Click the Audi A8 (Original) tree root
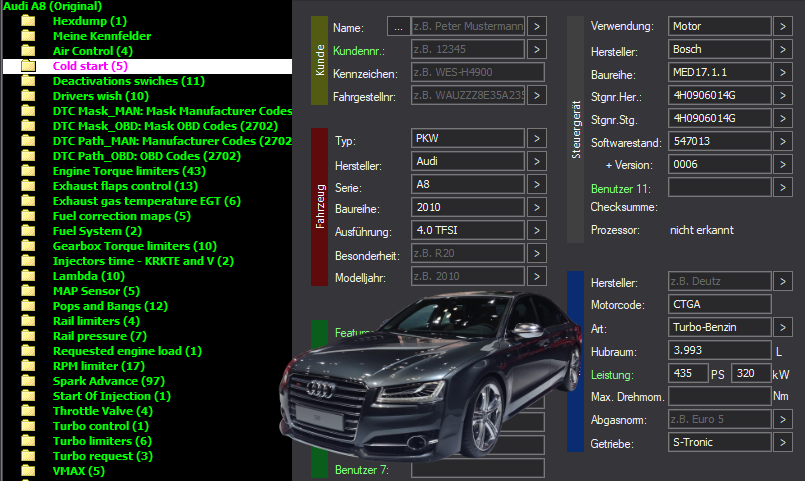Viewport: 805px width, 481px height. (x=52, y=6)
